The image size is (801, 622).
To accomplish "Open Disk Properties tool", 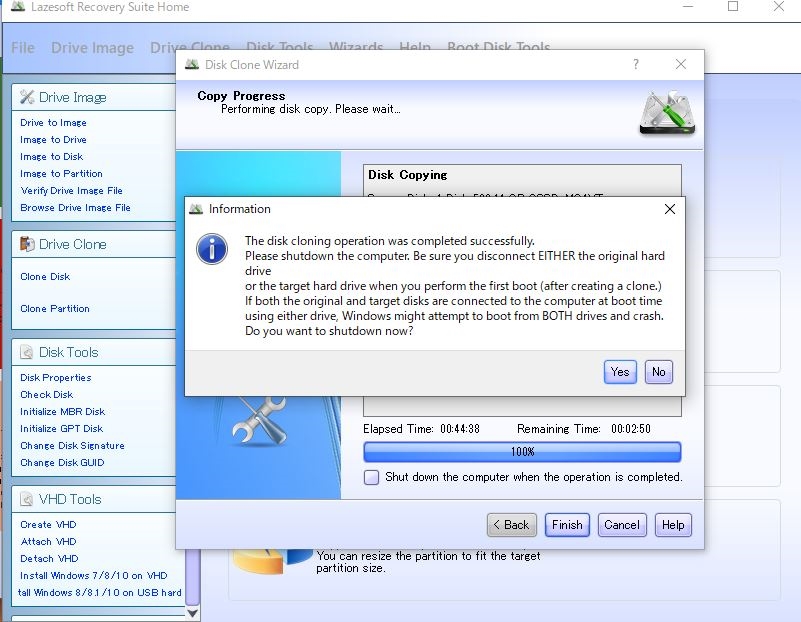I will pyautogui.click(x=56, y=377).
